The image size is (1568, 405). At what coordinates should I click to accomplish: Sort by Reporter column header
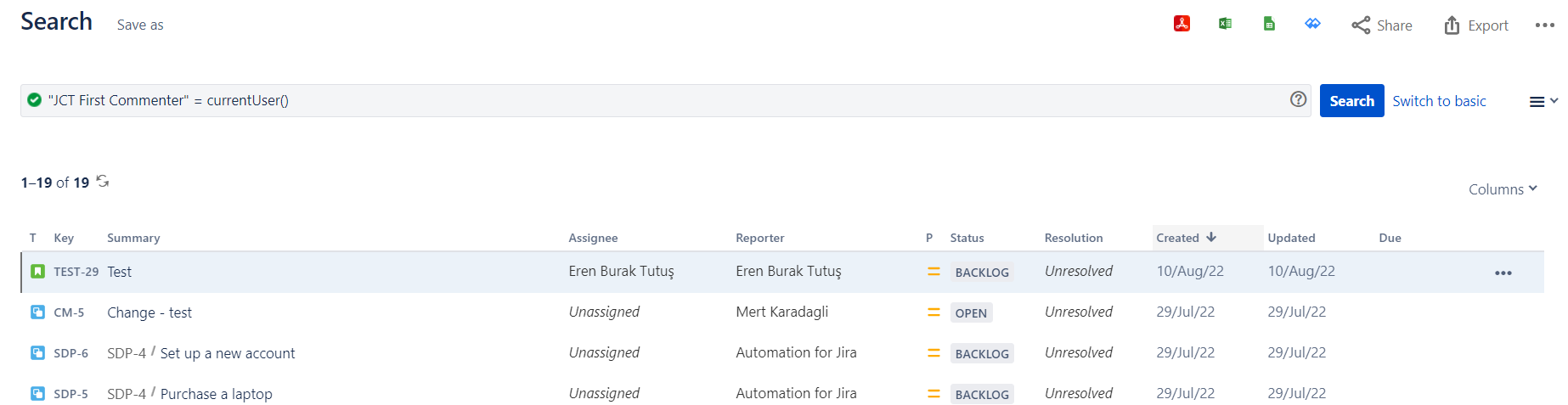coord(759,238)
